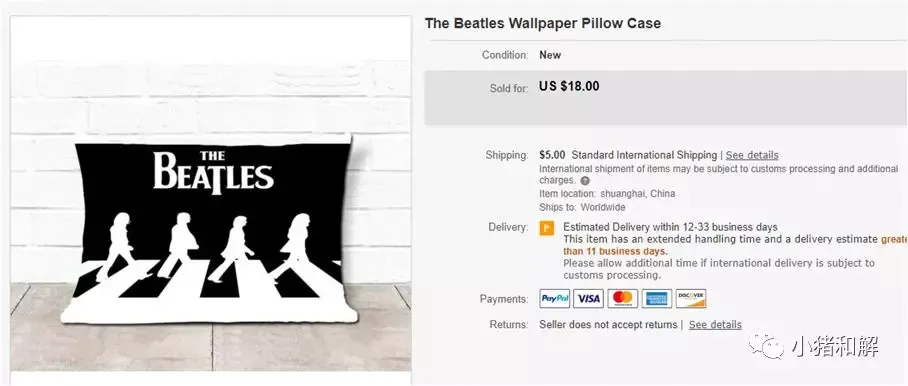The image size is (908, 386).
Task: Click the Beatles logo on pillow
Action: click(x=213, y=171)
